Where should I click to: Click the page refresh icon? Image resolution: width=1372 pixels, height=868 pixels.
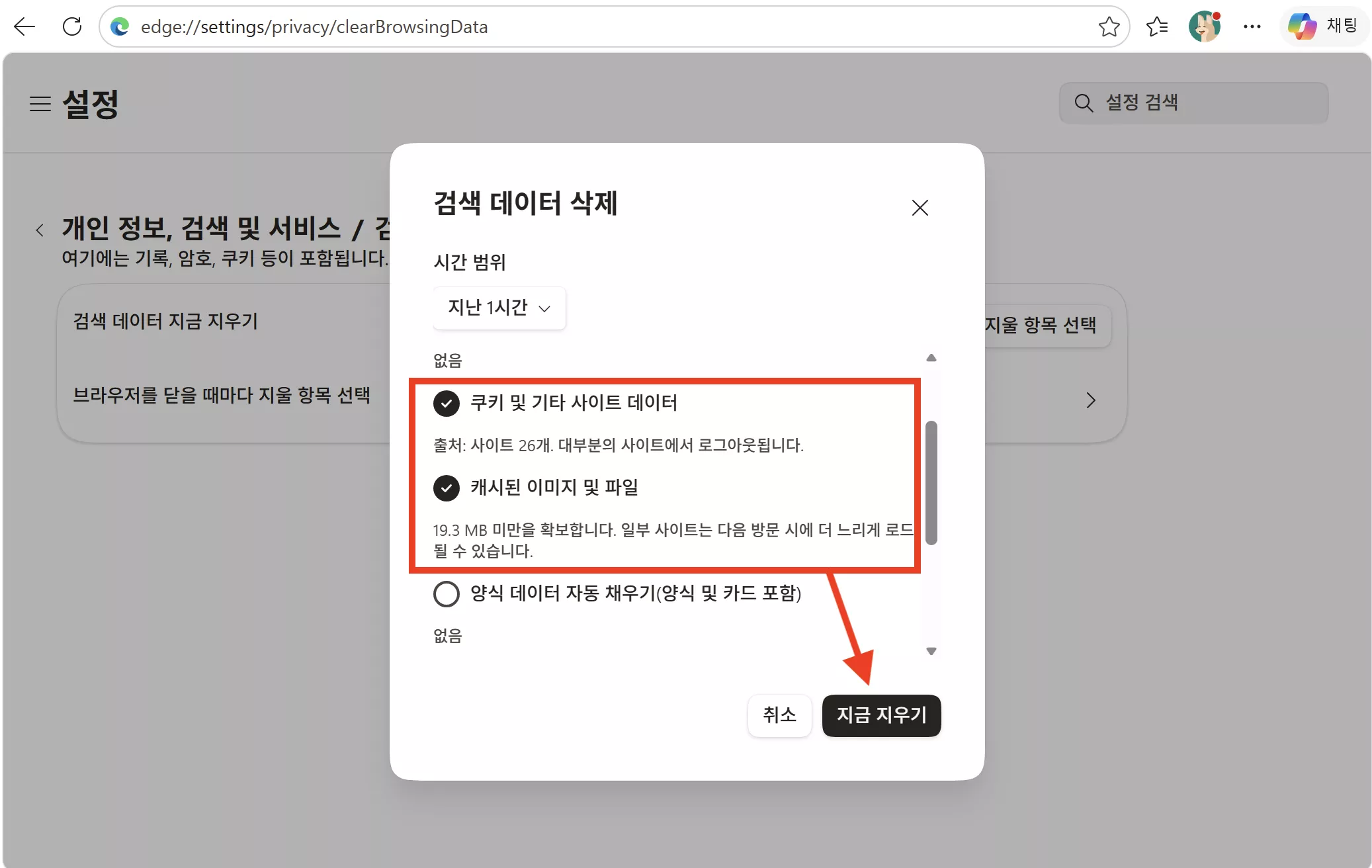point(73,26)
